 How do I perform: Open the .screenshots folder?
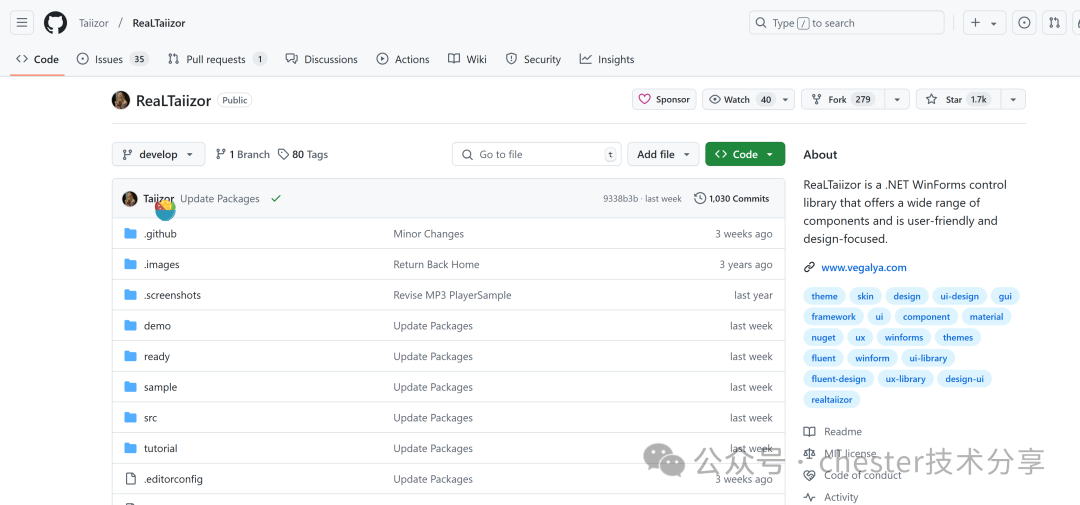172,295
